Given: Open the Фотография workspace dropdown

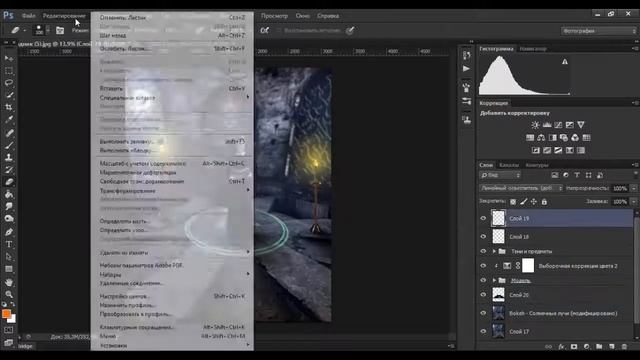Looking at the screenshot, I should coord(598,31).
